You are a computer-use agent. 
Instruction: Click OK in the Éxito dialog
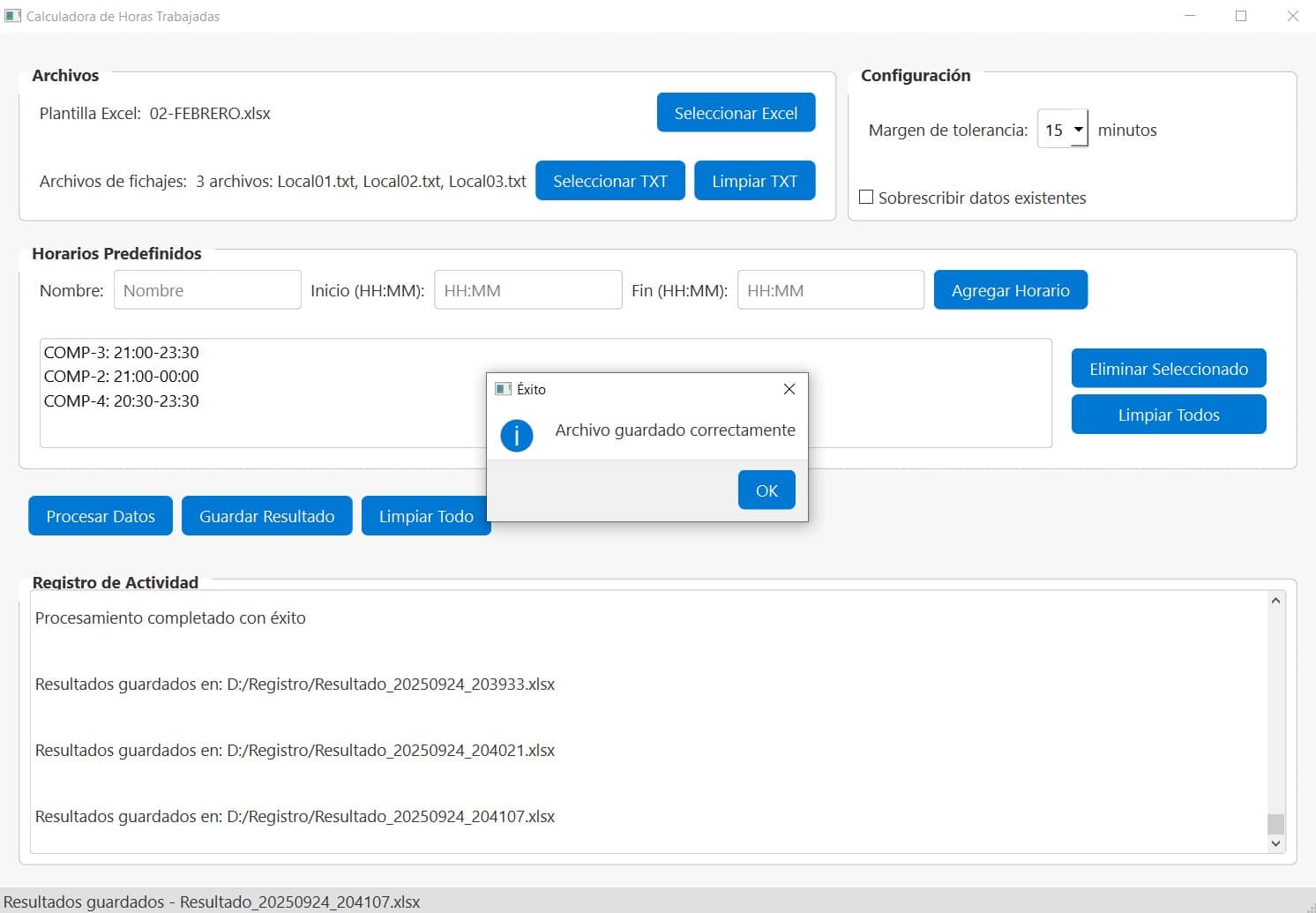point(766,490)
